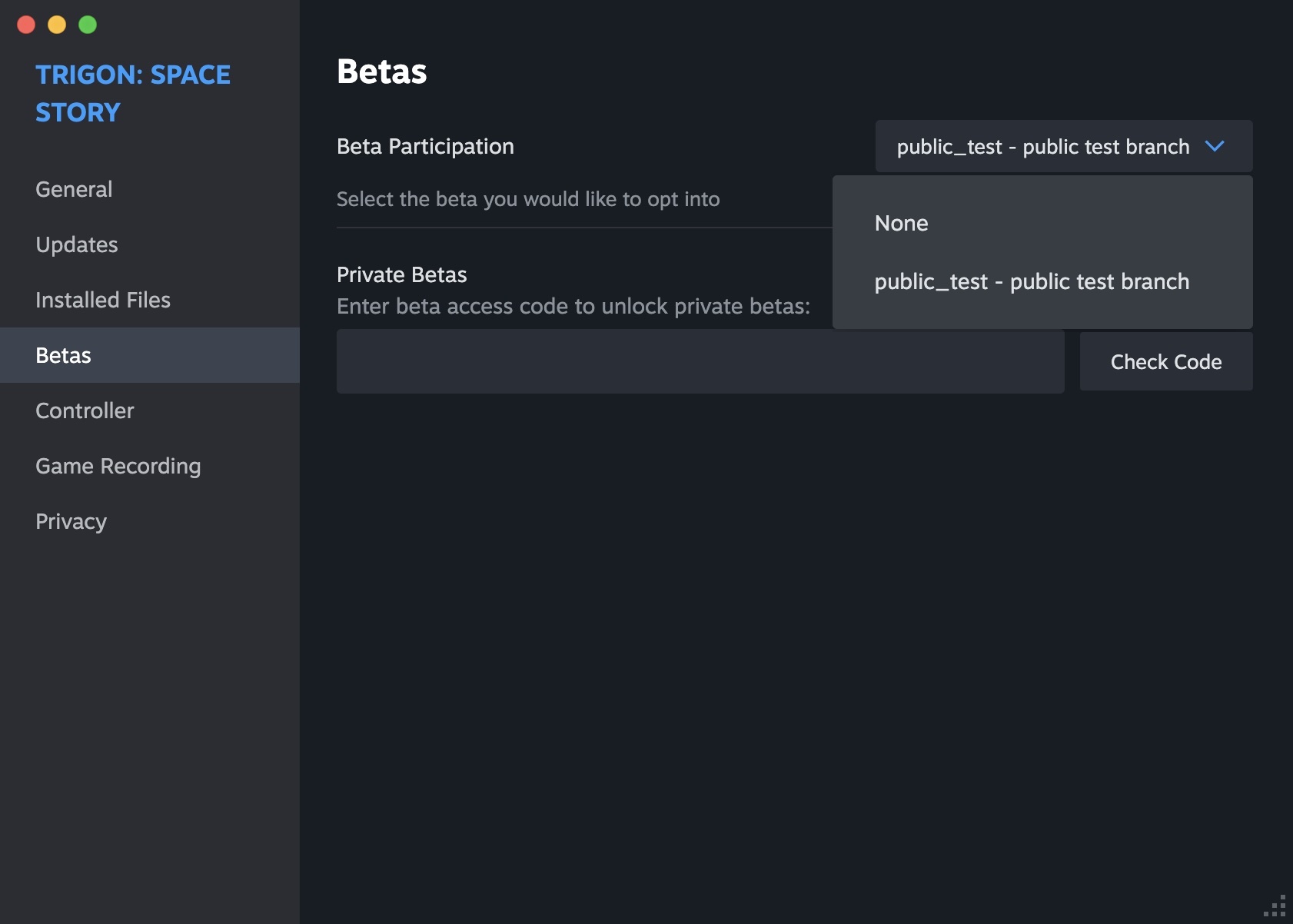Grab the resize grip in window corner
Screen dimensions: 1293x924
pos(1276,907)
